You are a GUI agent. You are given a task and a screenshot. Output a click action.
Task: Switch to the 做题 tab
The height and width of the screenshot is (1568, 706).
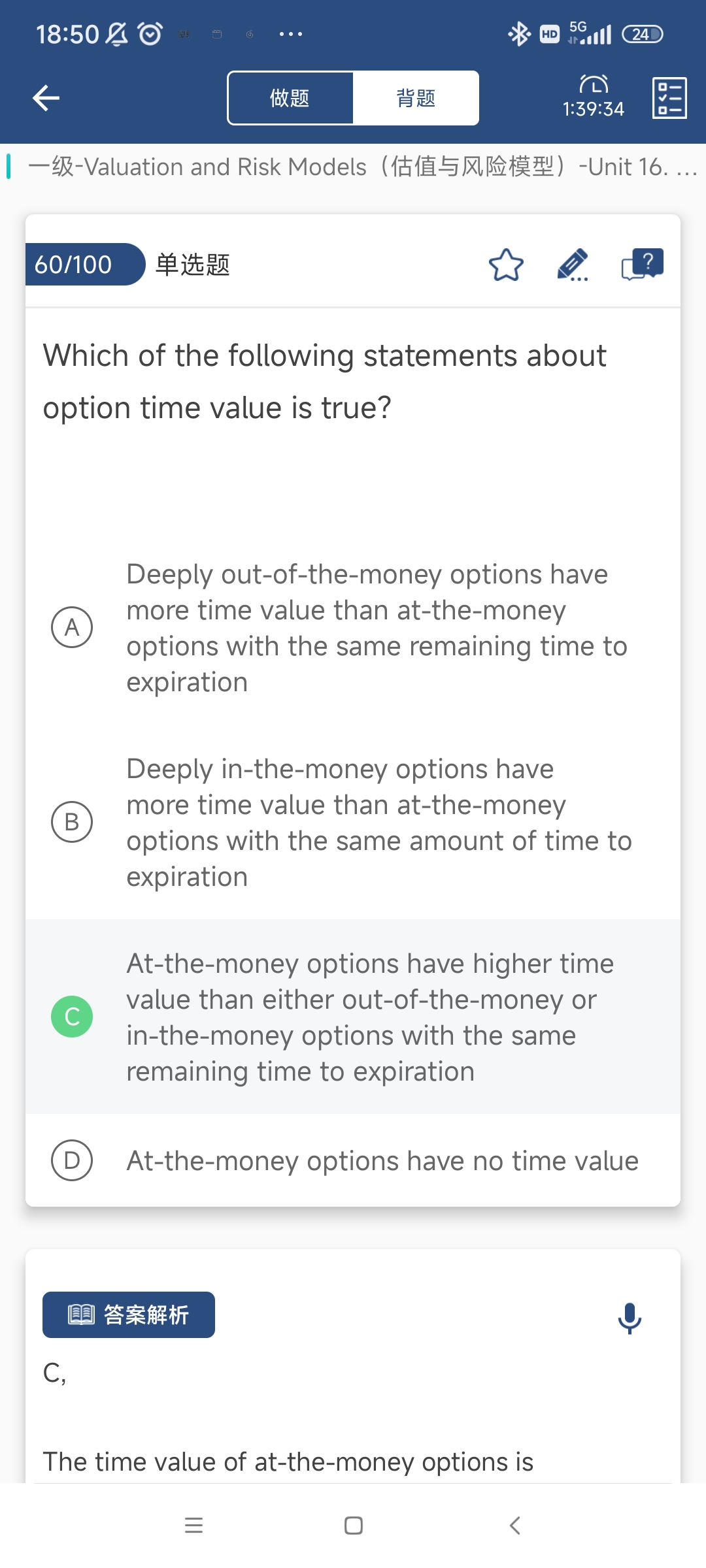tap(290, 98)
